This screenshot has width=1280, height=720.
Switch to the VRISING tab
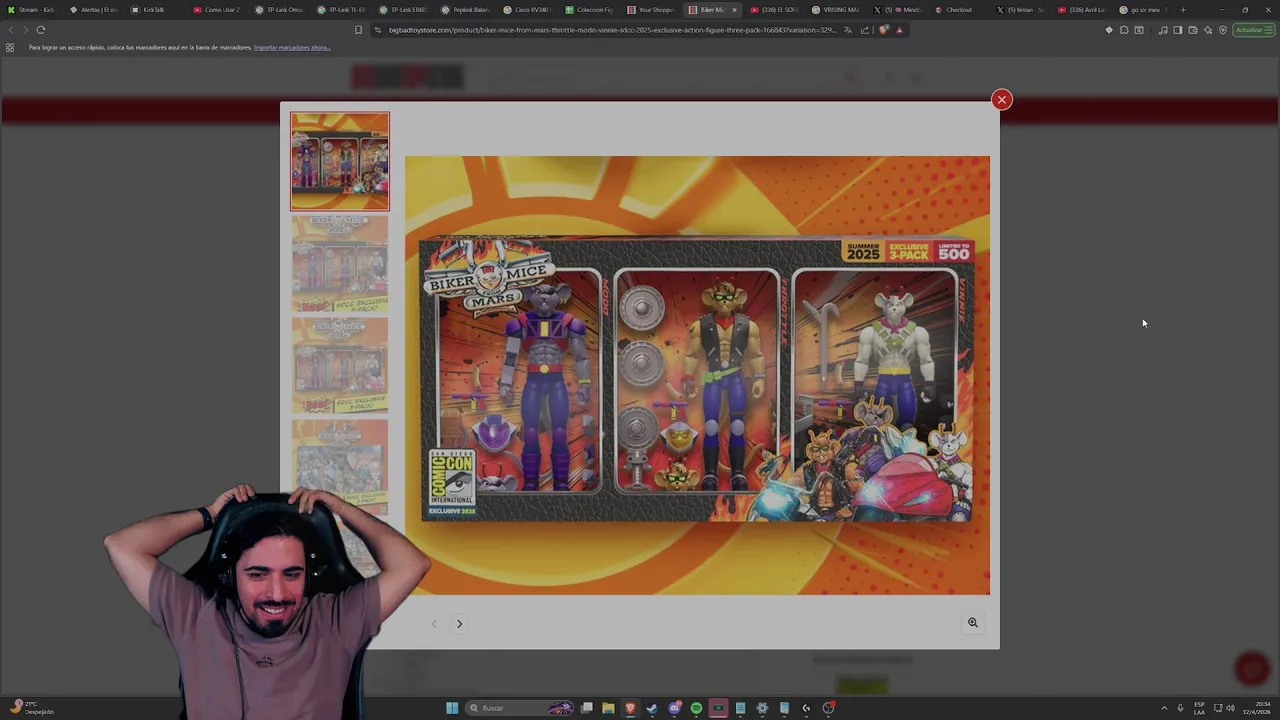click(x=836, y=10)
